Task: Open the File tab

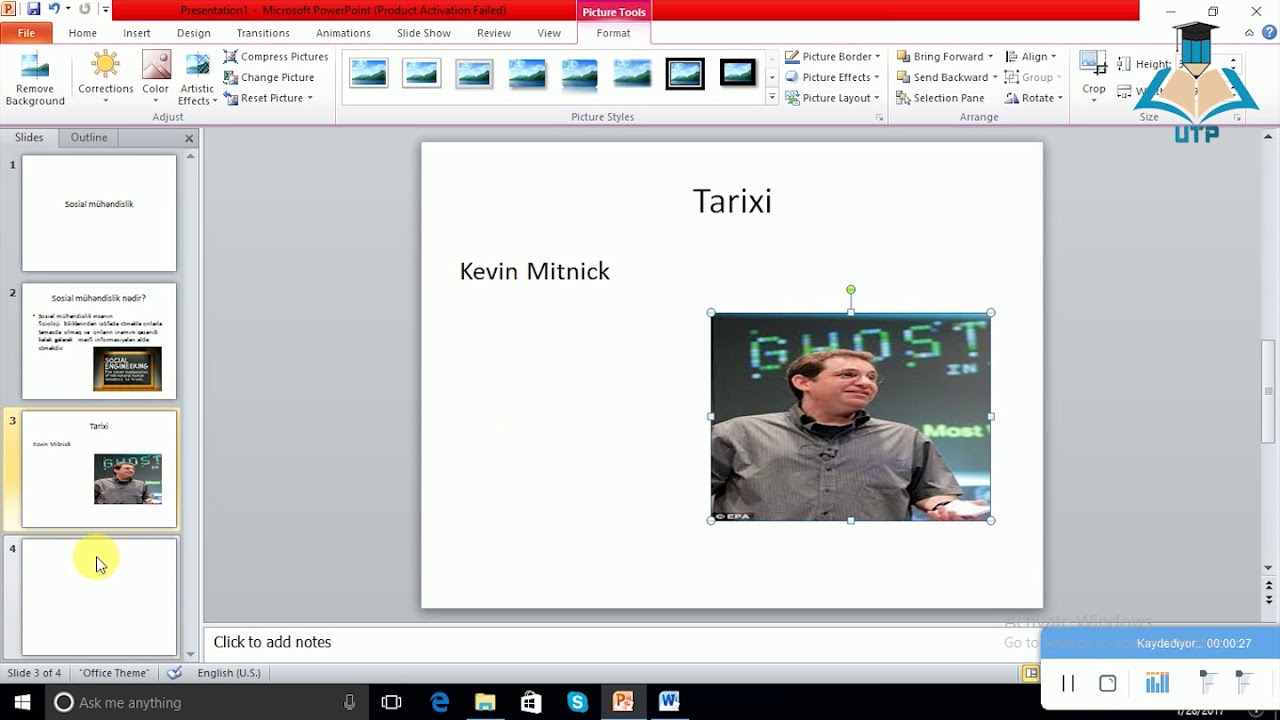Action: pyautogui.click(x=27, y=33)
